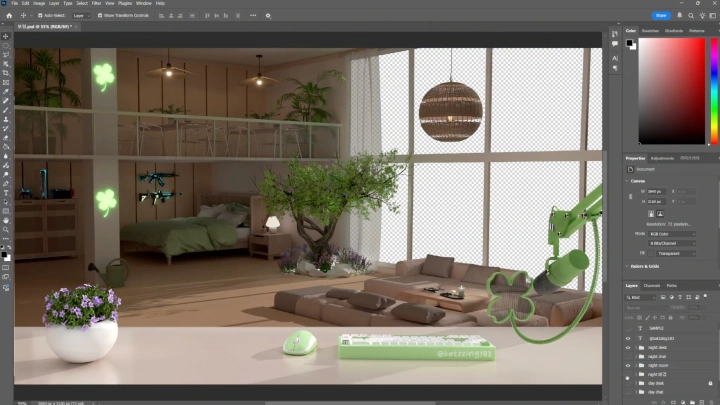Activate the Zoom tool
The width and height of the screenshot is (720, 405).
pos(6,229)
